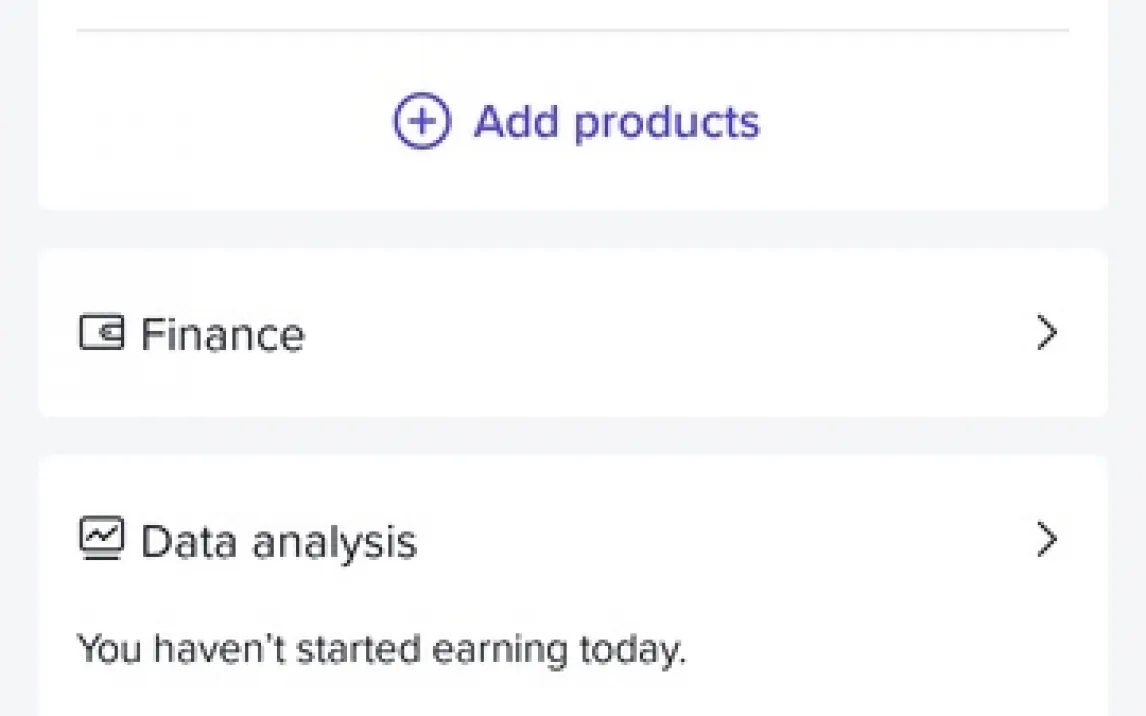Open the Finance arrow indicator
The height and width of the screenshot is (716, 1146).
(1047, 333)
